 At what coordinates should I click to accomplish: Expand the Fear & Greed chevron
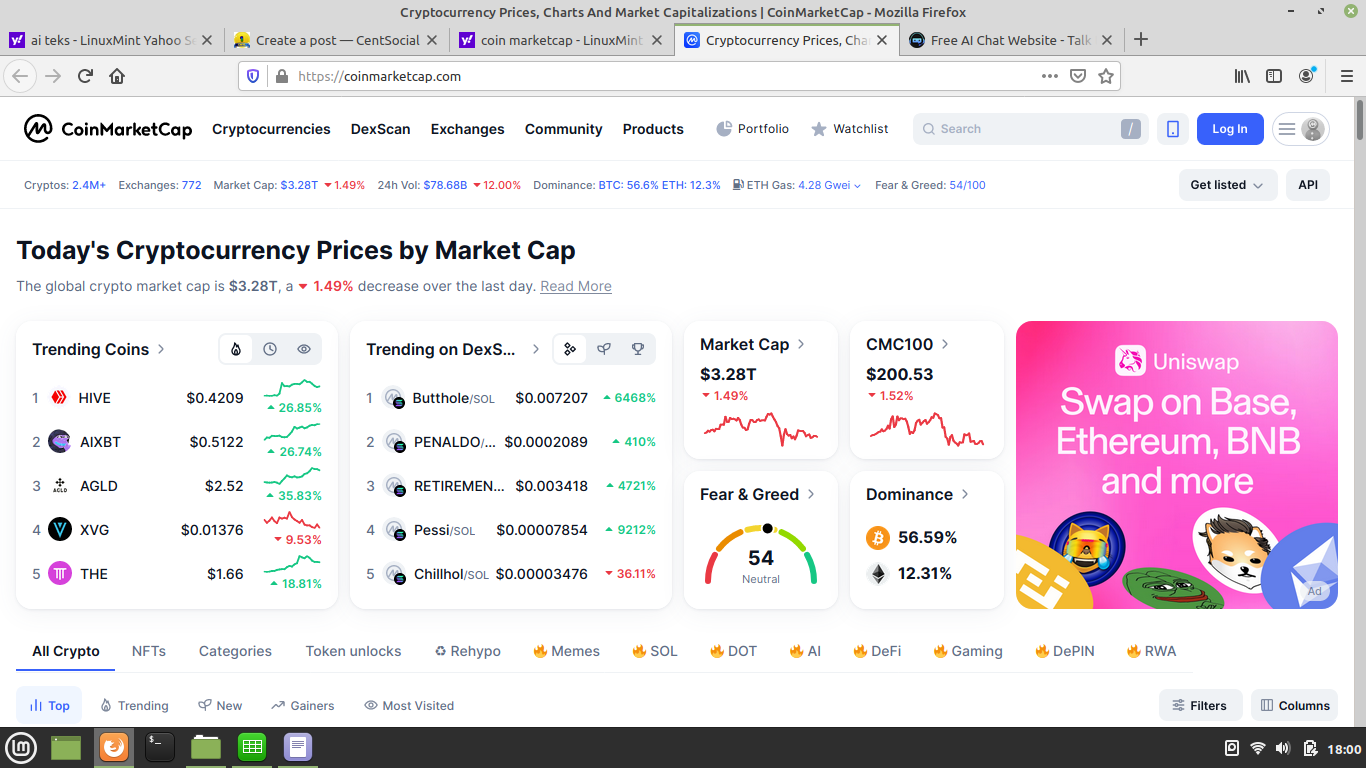[811, 494]
